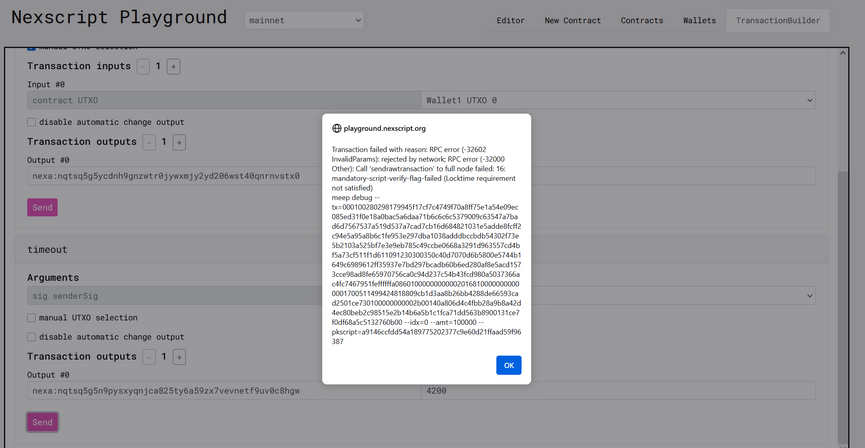This screenshot has height=448, width=865.
Task: Click the upper Send button
Action: click(42, 207)
